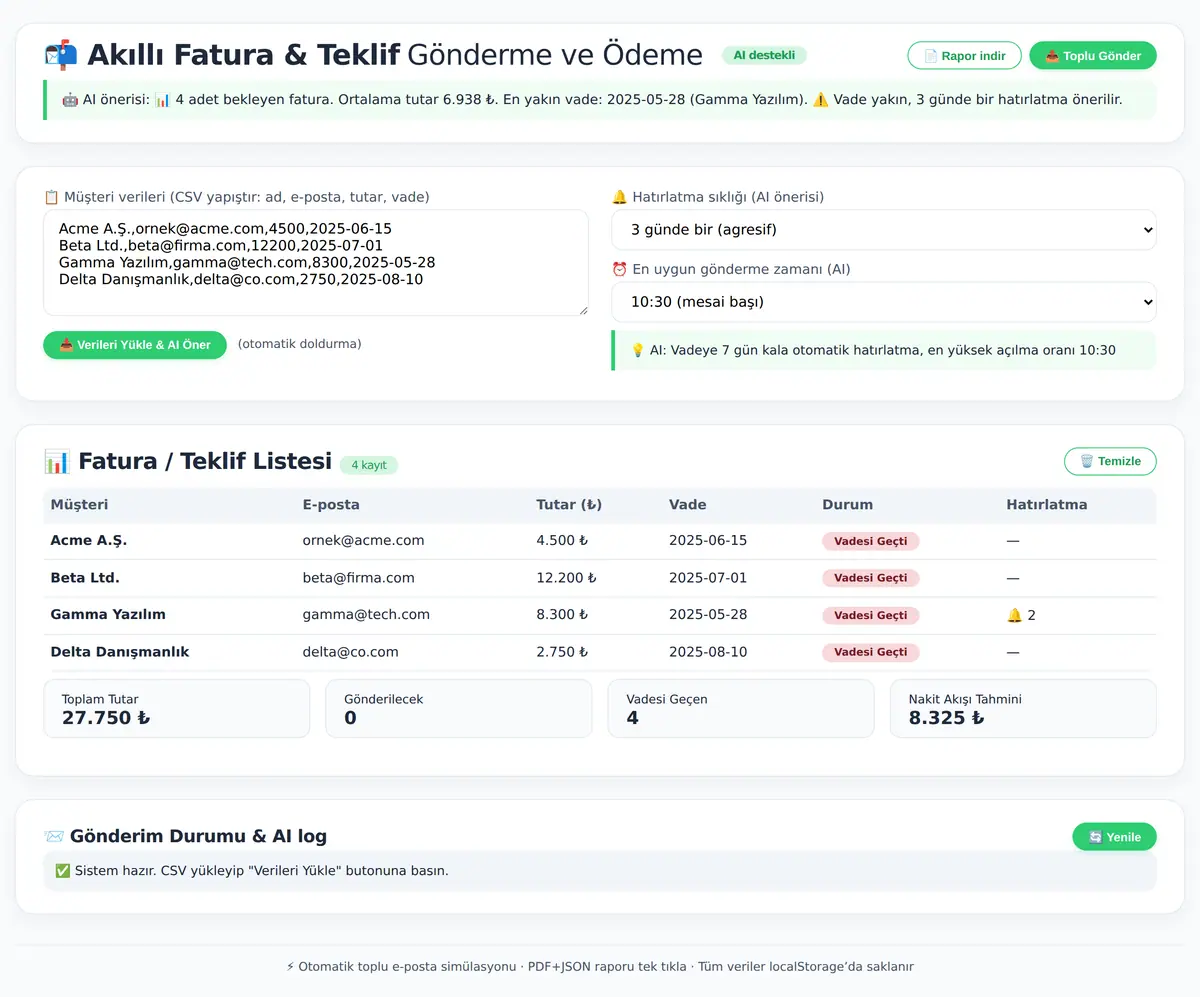Image resolution: width=1200 pixels, height=997 pixels.
Task: Click the Vadesi Geçen summary card
Action: 741,709
